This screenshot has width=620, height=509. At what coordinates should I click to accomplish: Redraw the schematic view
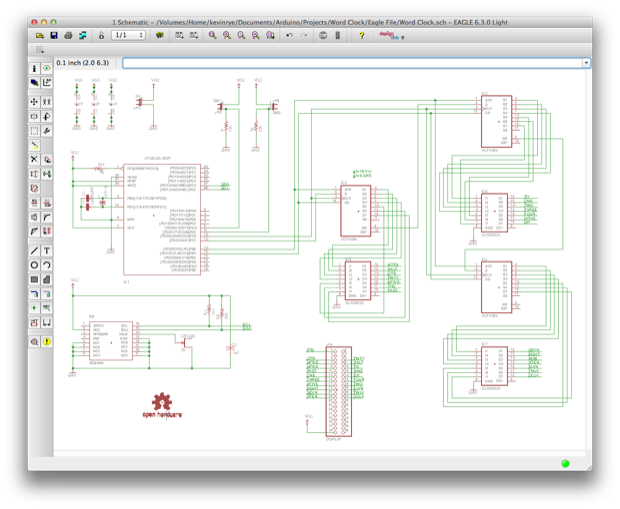(x=256, y=36)
